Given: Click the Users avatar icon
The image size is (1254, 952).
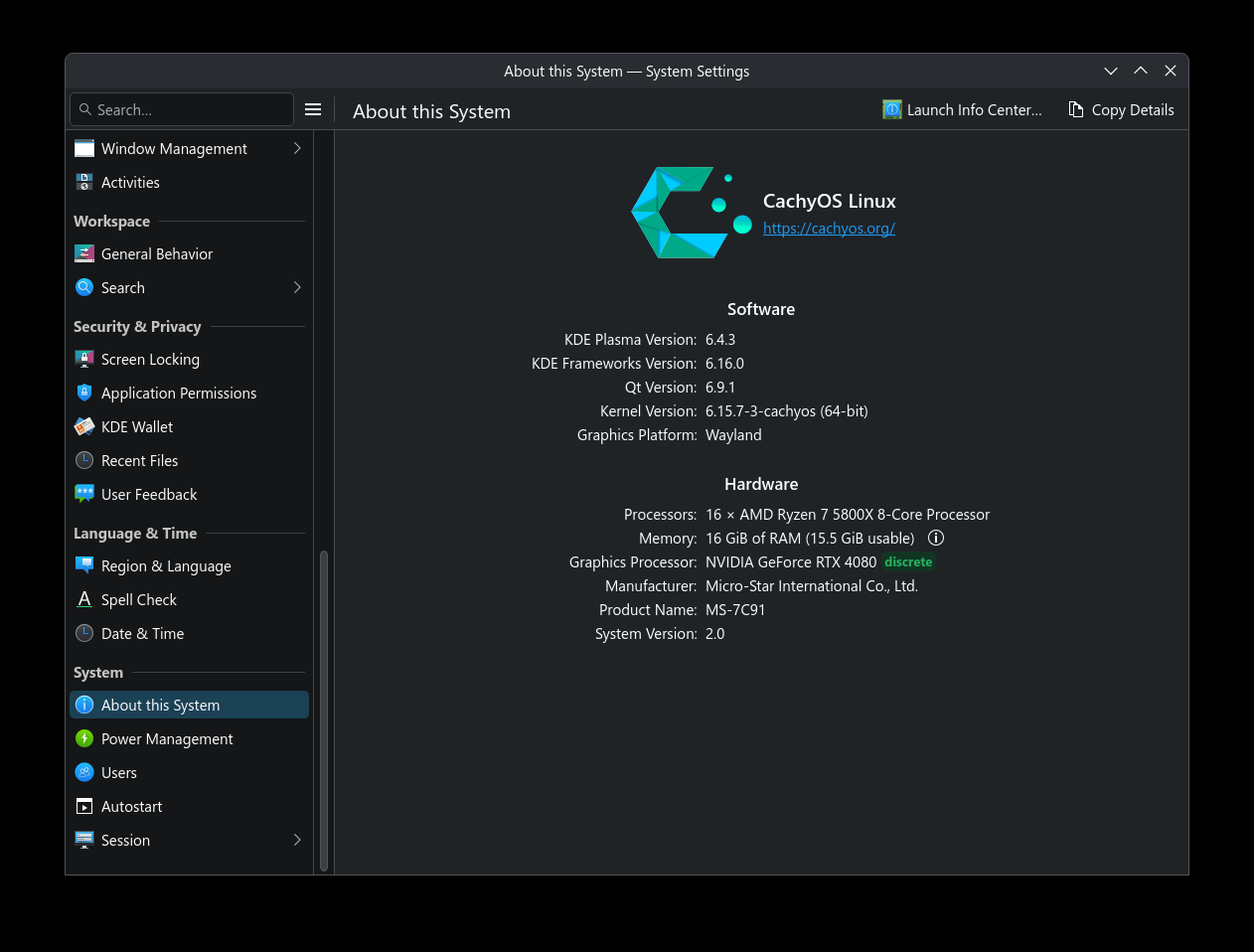Looking at the screenshot, I should 84,772.
